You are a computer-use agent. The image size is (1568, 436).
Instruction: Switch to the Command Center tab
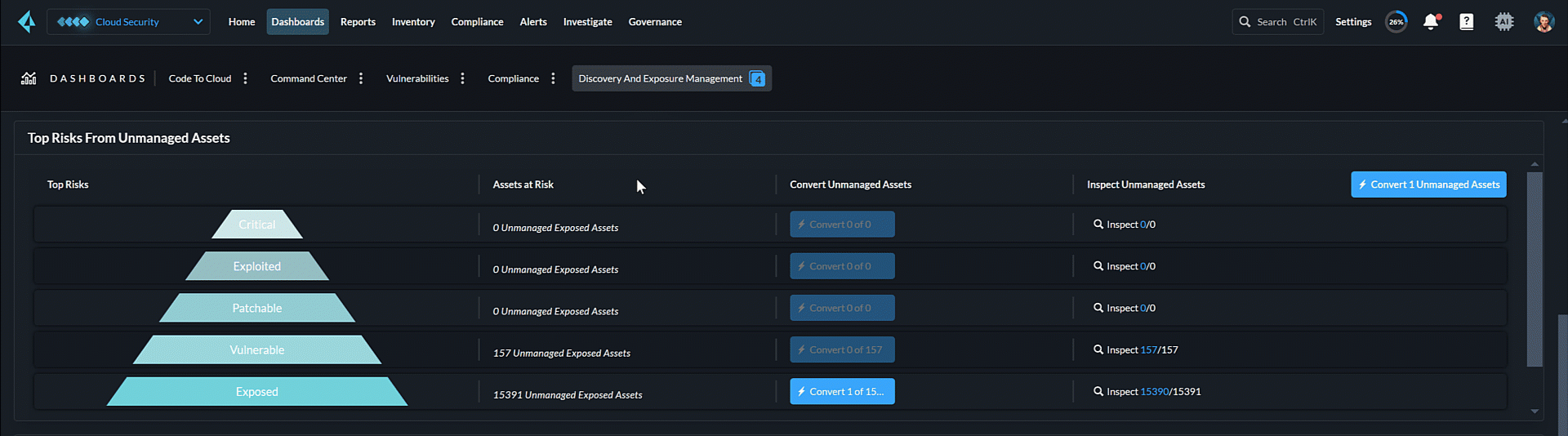click(x=309, y=78)
